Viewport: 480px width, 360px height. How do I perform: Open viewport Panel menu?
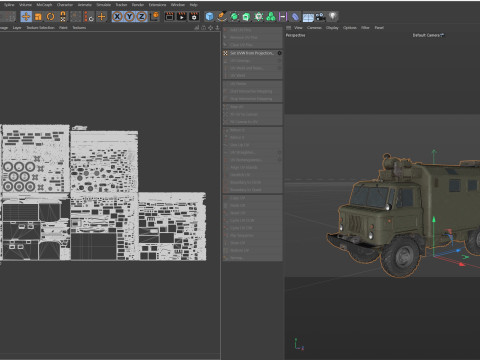tap(379, 28)
